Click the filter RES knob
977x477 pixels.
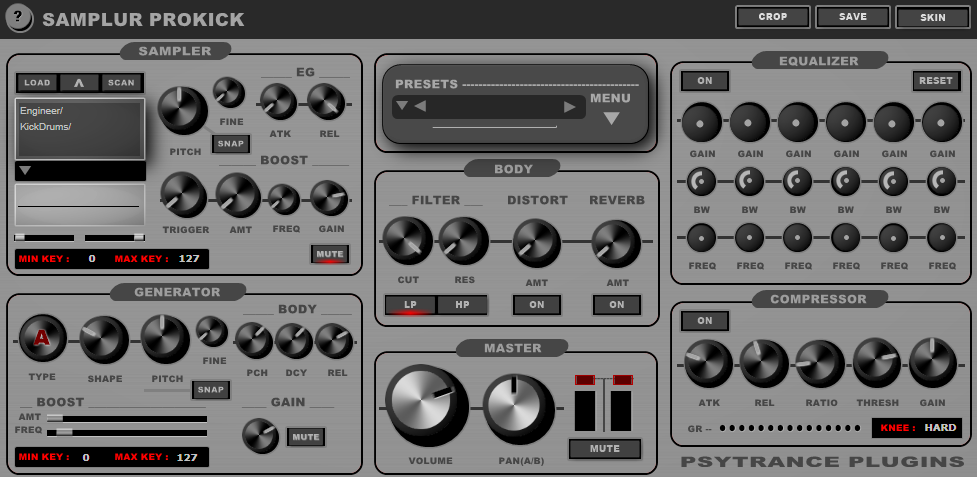464,242
